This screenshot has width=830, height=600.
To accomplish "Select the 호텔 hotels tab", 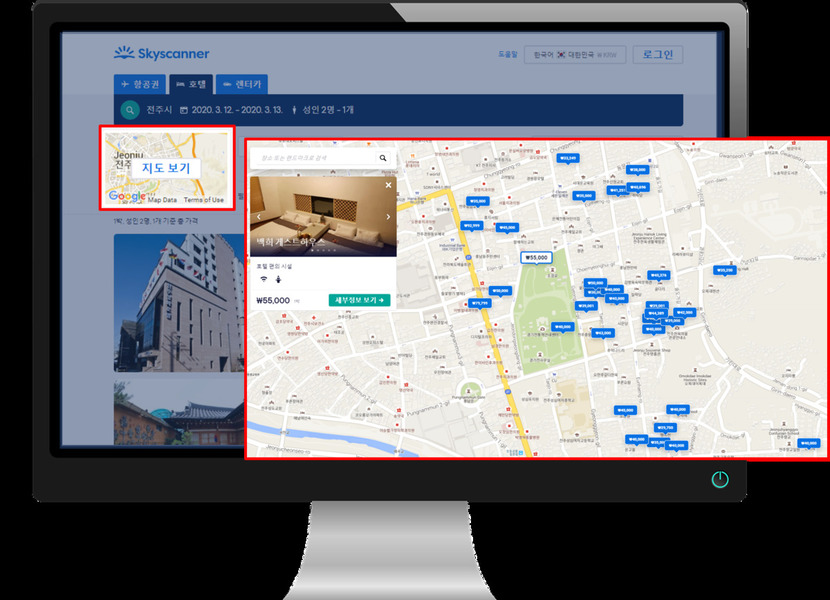I will pos(189,85).
